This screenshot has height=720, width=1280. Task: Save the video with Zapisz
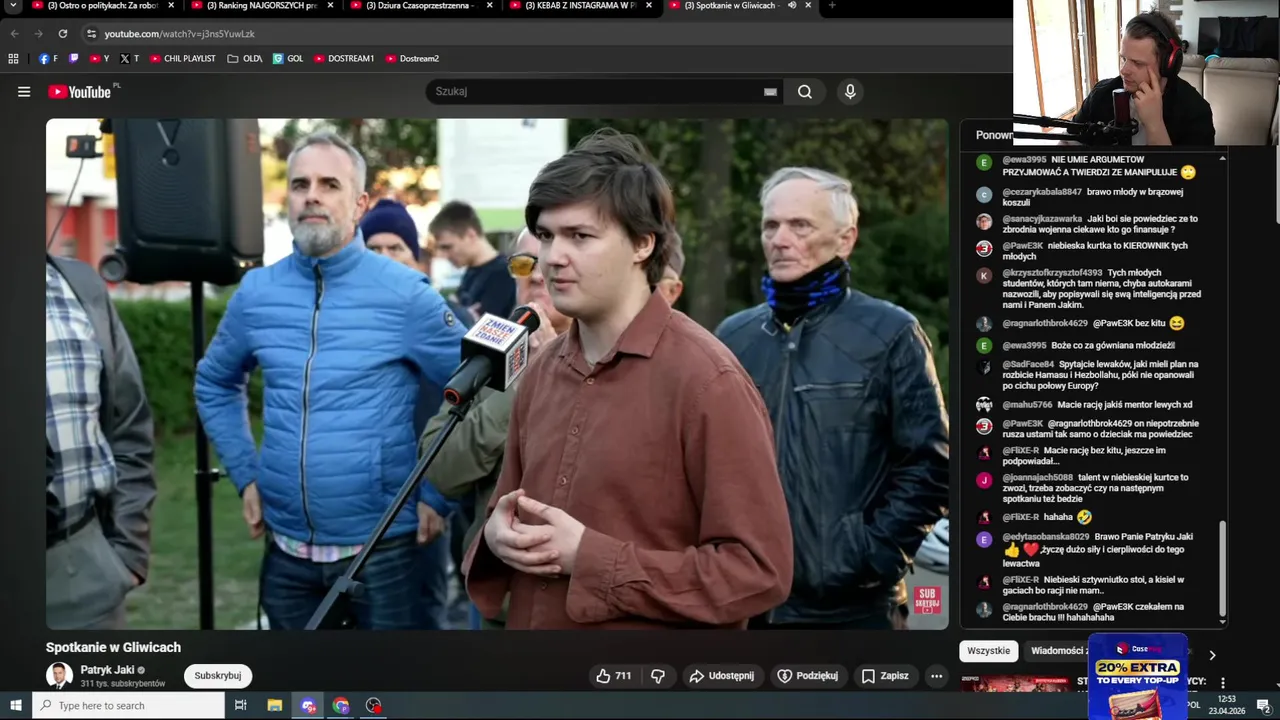(x=885, y=676)
